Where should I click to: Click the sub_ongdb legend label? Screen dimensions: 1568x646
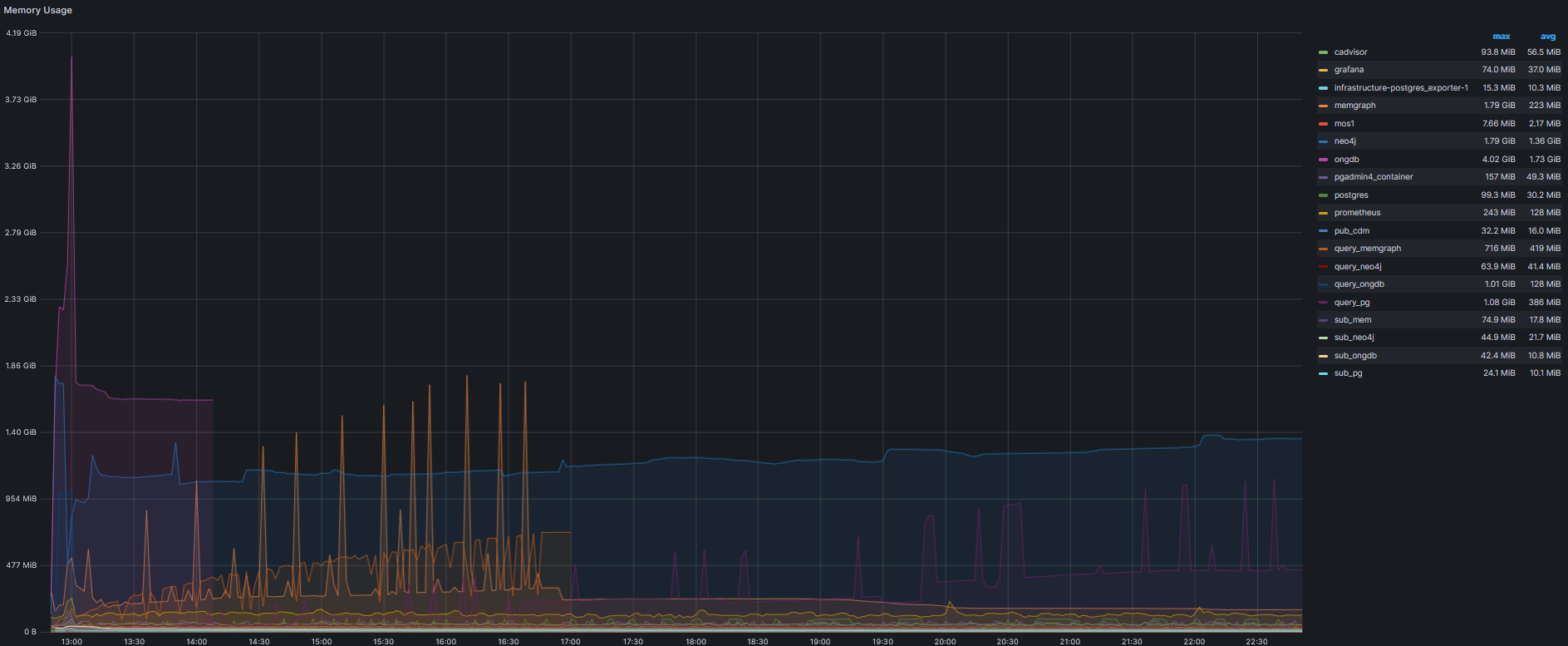tap(1355, 356)
